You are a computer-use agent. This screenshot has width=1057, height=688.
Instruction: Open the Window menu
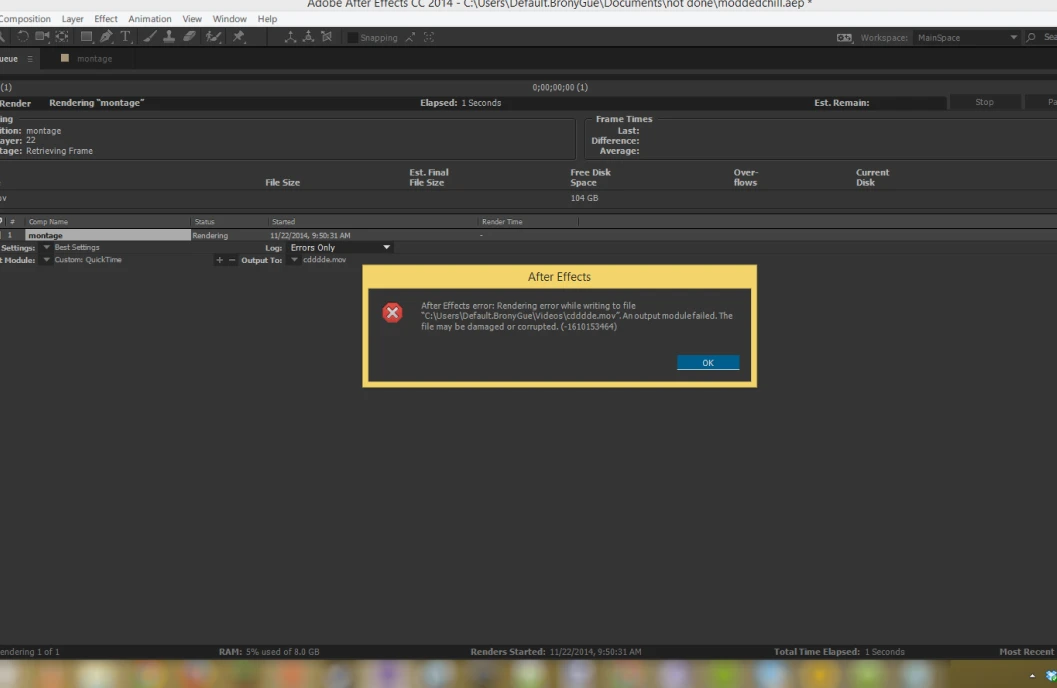(230, 19)
